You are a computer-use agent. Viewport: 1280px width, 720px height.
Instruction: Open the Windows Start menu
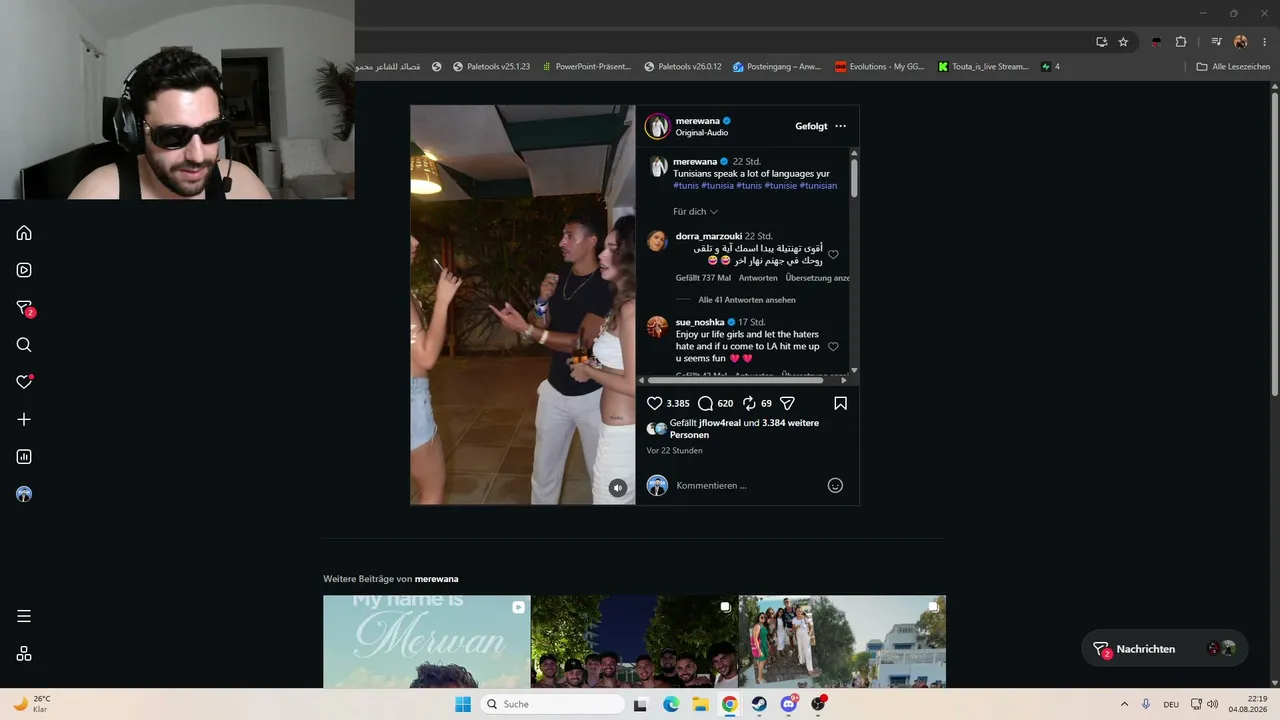tap(463, 704)
